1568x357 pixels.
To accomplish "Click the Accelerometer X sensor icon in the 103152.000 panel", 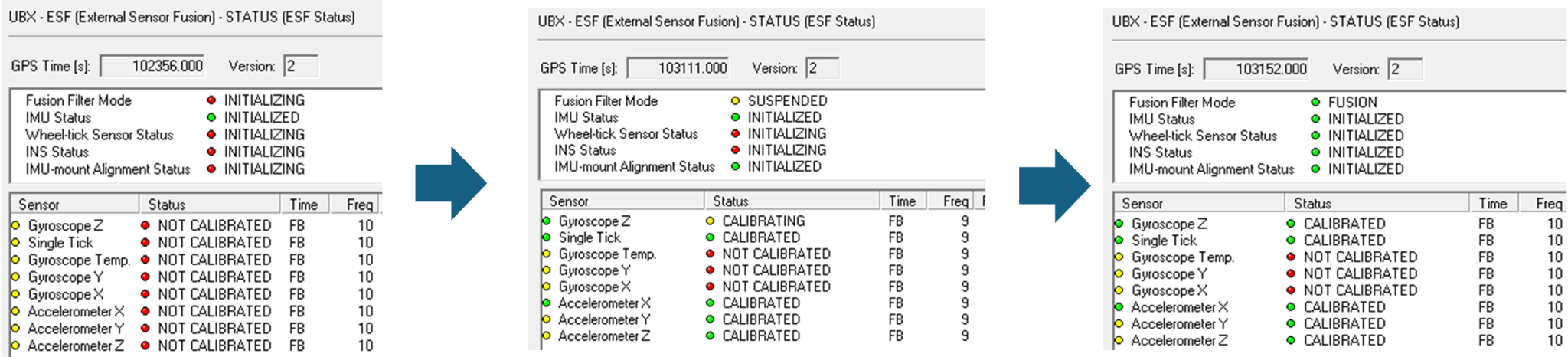I will (x=1119, y=307).
